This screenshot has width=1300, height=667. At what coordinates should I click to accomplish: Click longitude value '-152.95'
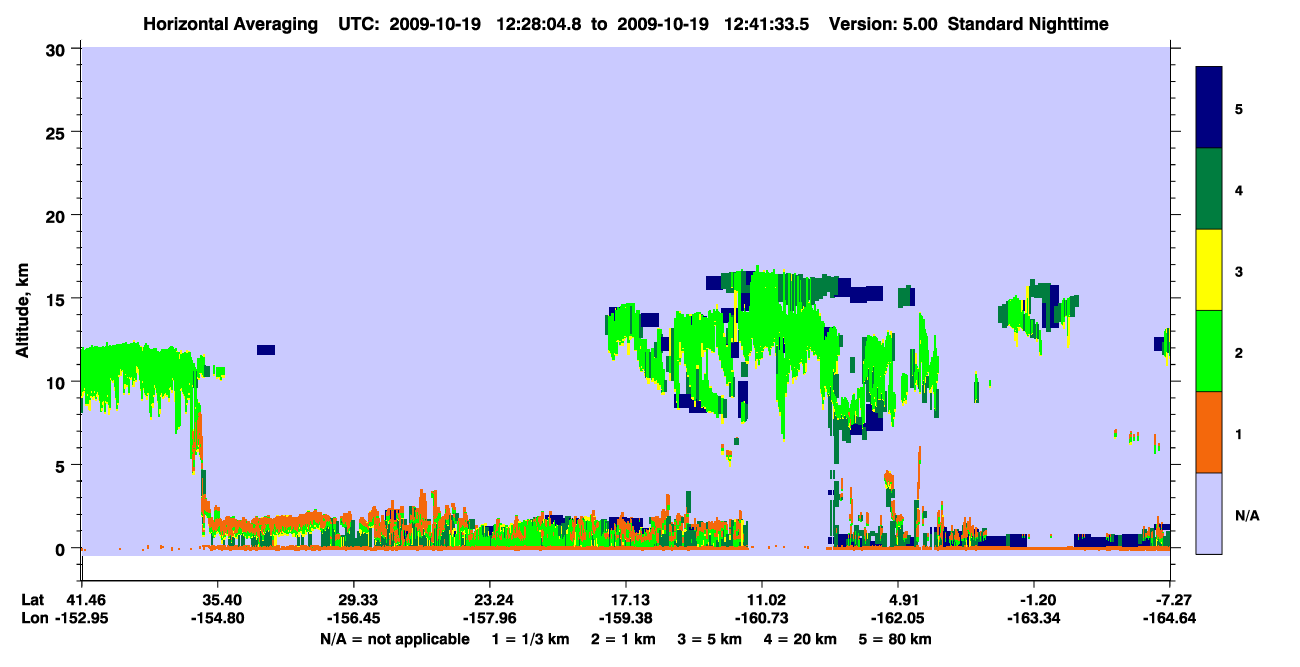point(81,619)
